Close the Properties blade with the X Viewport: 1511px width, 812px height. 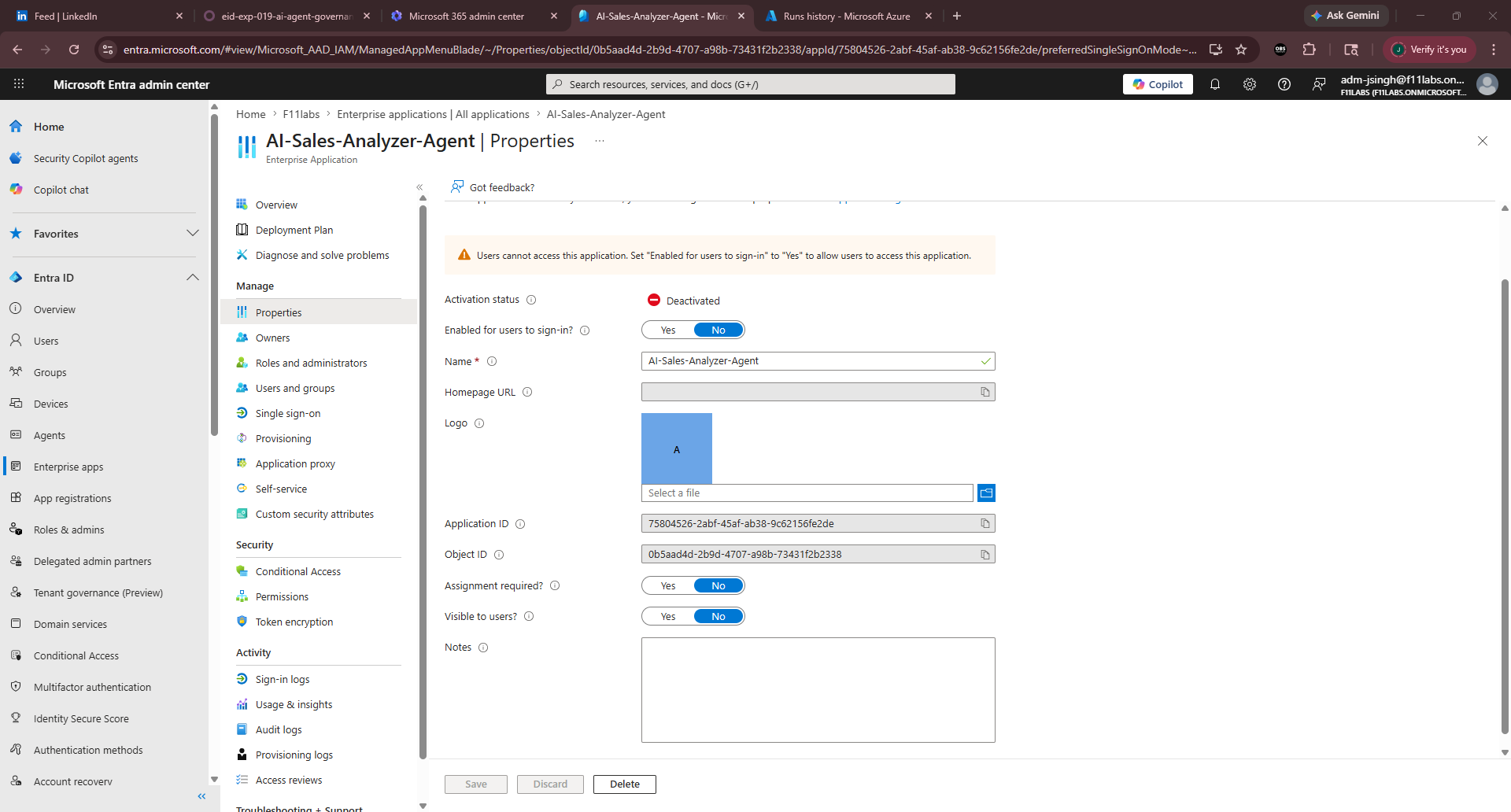1483,141
